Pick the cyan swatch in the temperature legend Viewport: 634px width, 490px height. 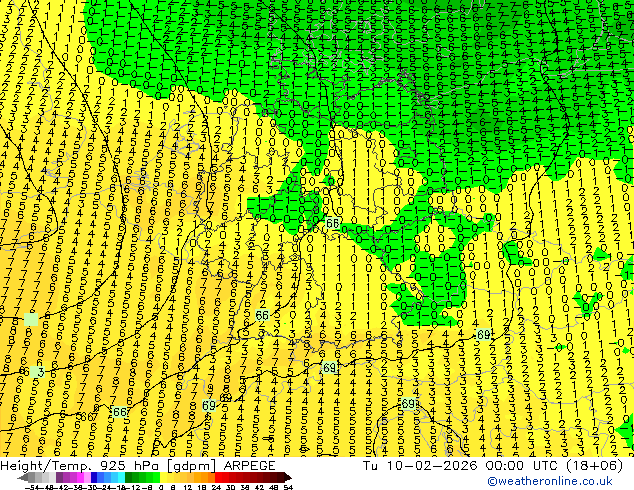click(121, 477)
